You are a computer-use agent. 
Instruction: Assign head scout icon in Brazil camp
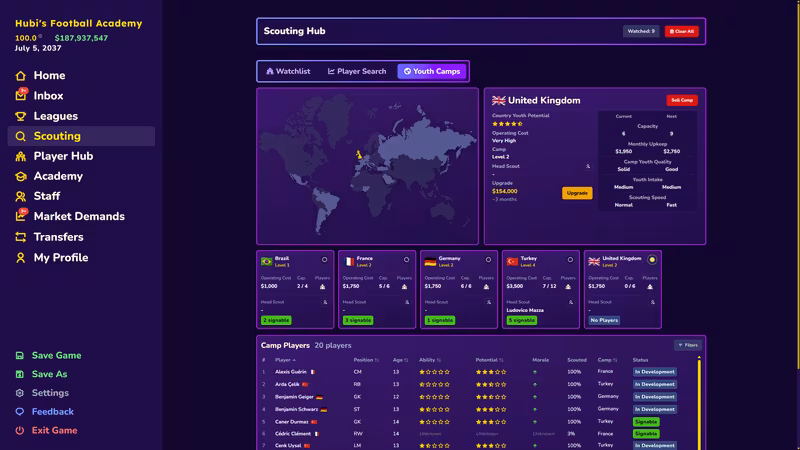(325, 303)
